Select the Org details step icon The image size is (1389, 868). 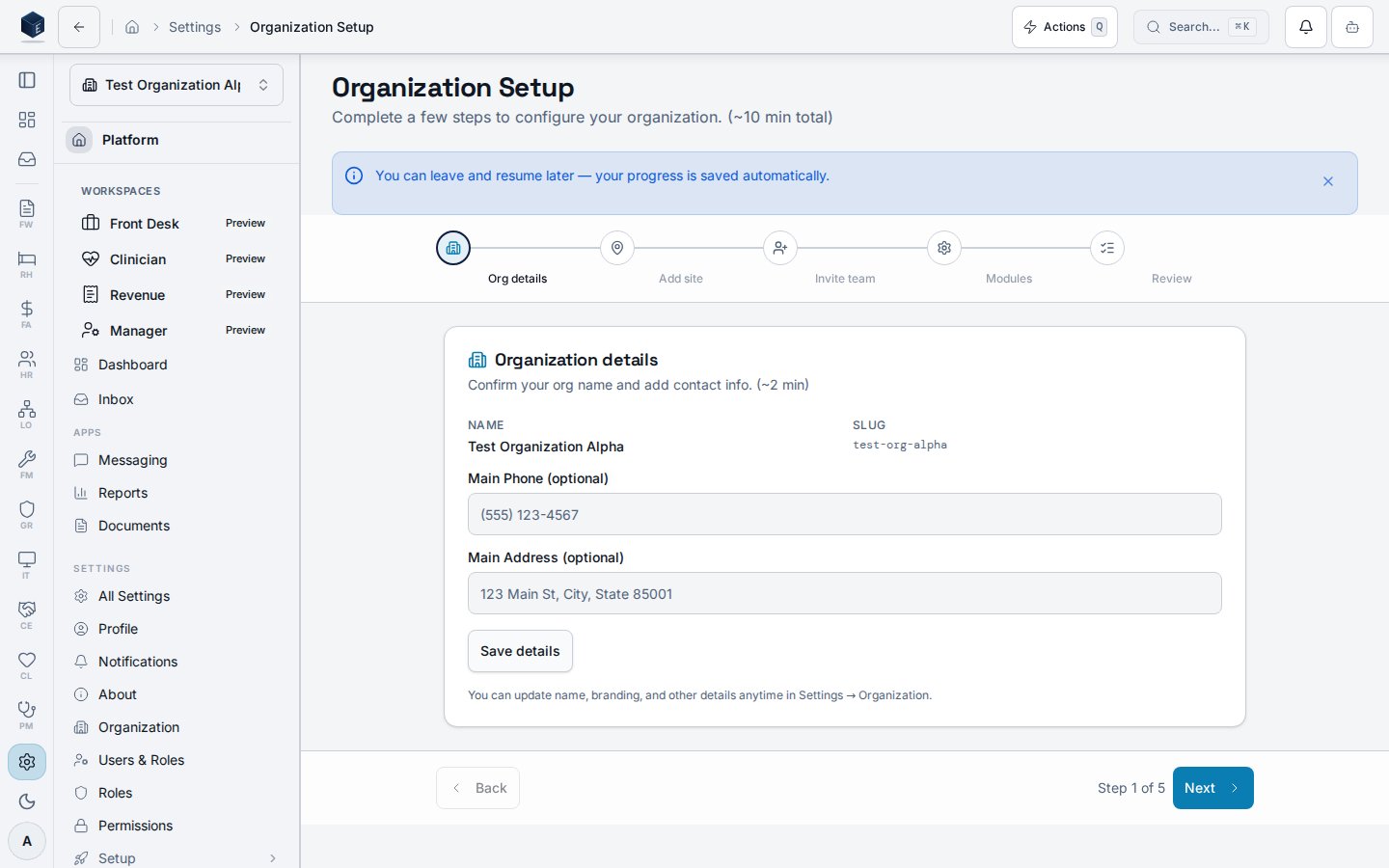[x=453, y=248]
